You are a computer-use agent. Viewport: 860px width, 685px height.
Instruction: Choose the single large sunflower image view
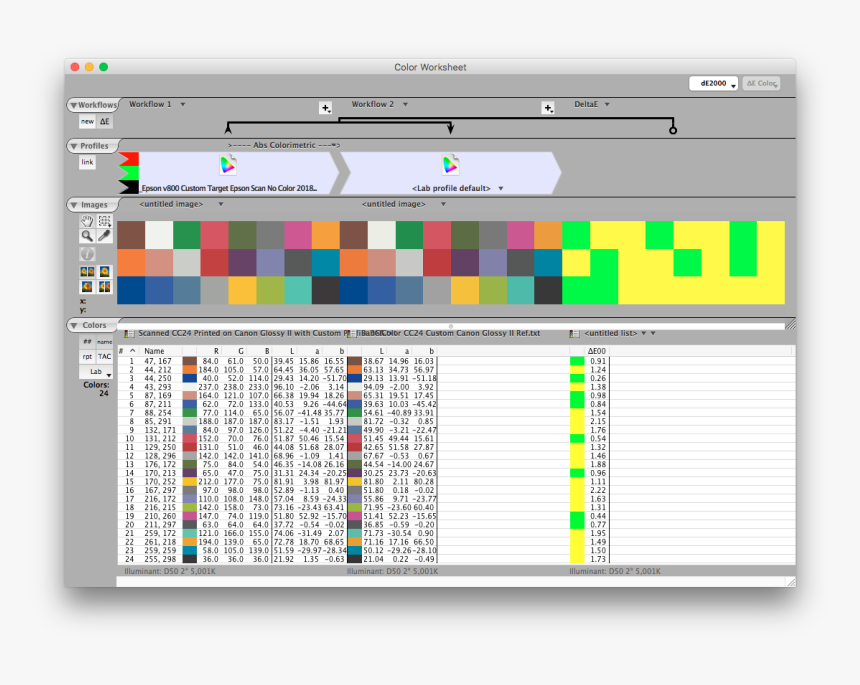[87, 286]
